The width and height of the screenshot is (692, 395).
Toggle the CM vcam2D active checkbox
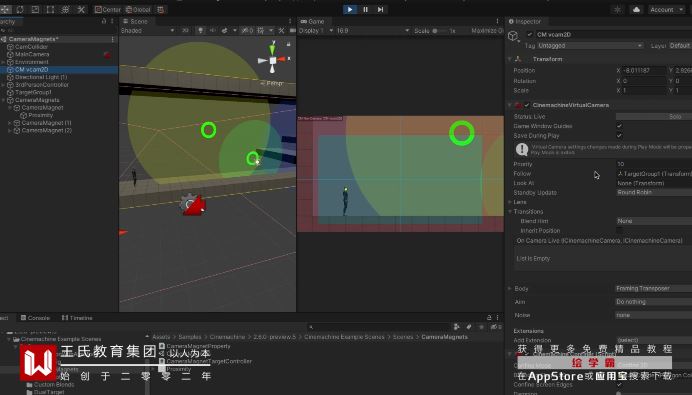[x=530, y=34]
